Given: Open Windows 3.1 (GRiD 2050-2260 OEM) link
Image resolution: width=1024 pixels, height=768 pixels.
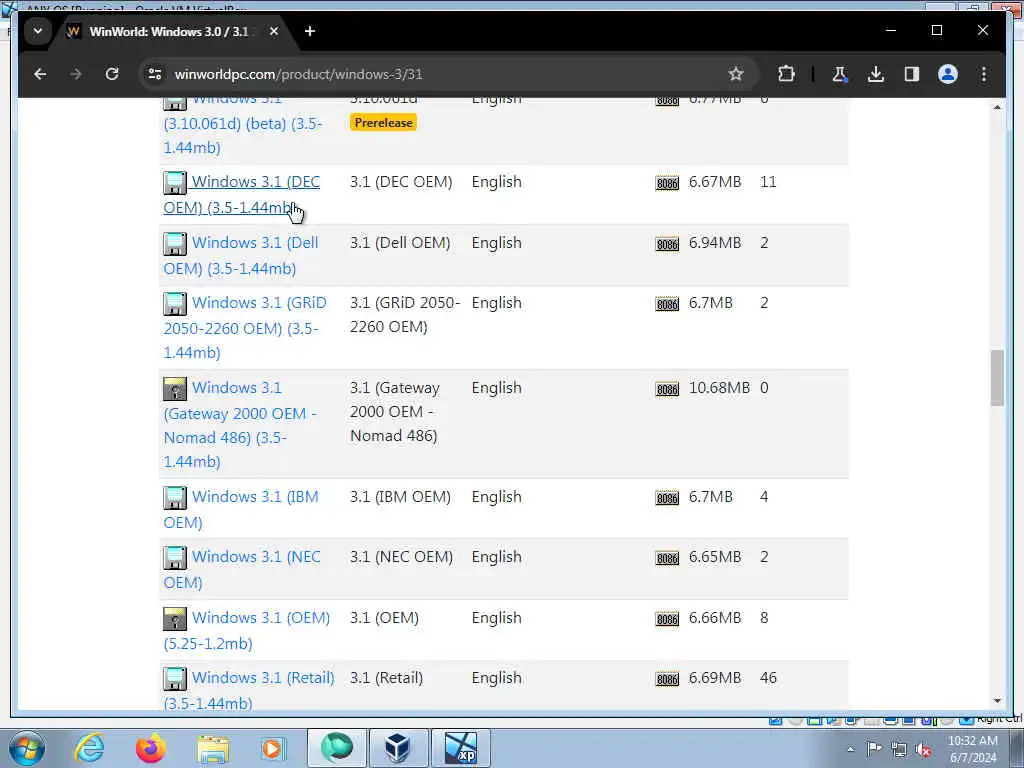Looking at the screenshot, I should click(245, 327).
